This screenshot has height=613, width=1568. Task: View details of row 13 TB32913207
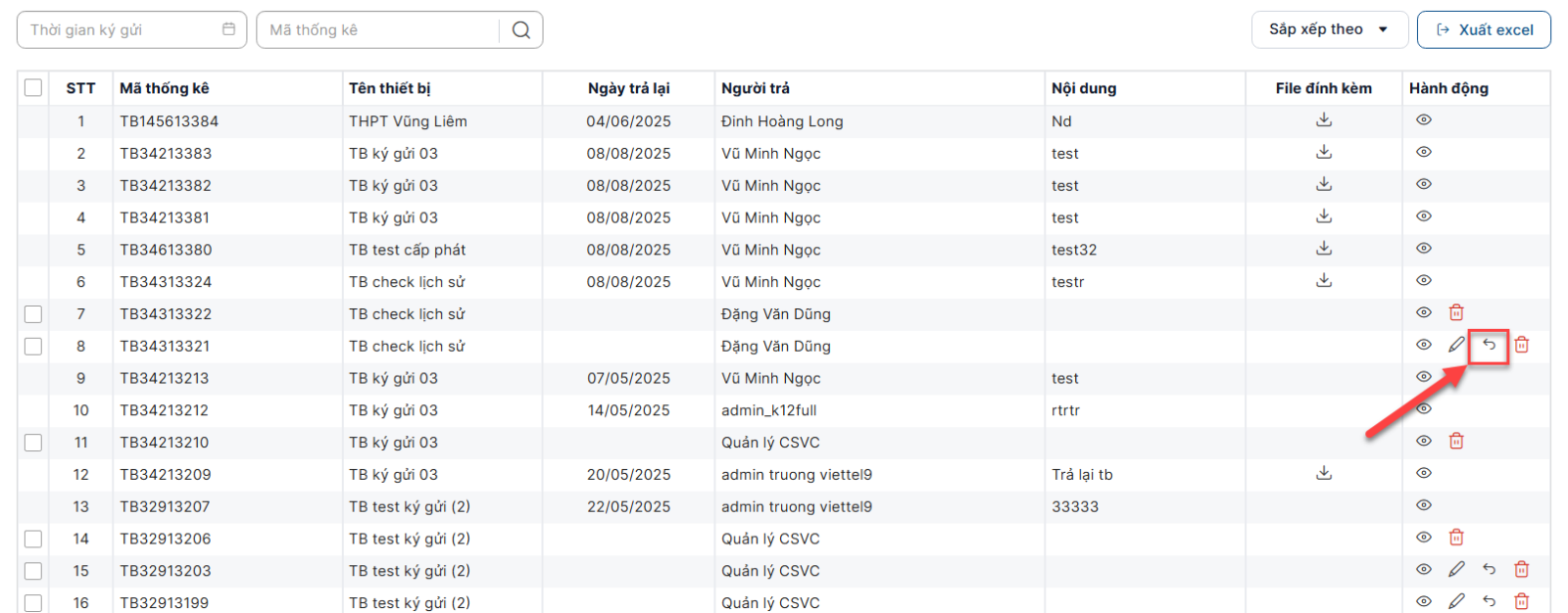tap(1424, 505)
